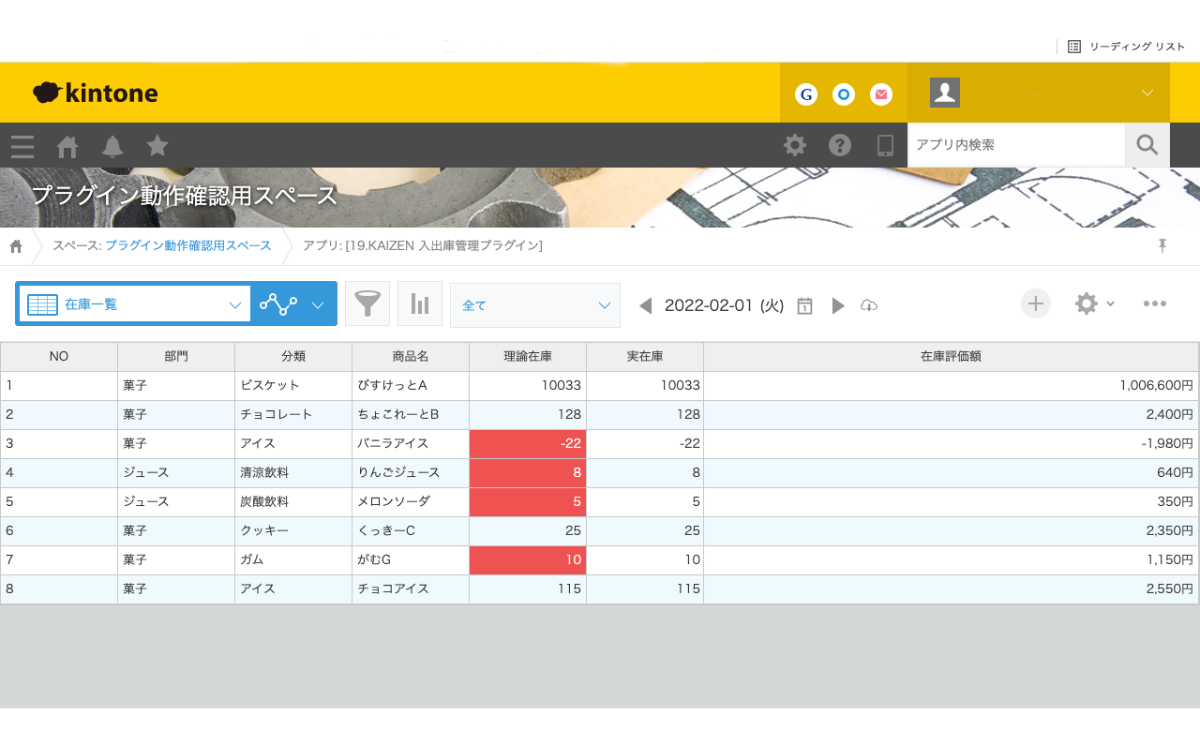
Task: Open the calendar date picker
Action: [x=804, y=306]
